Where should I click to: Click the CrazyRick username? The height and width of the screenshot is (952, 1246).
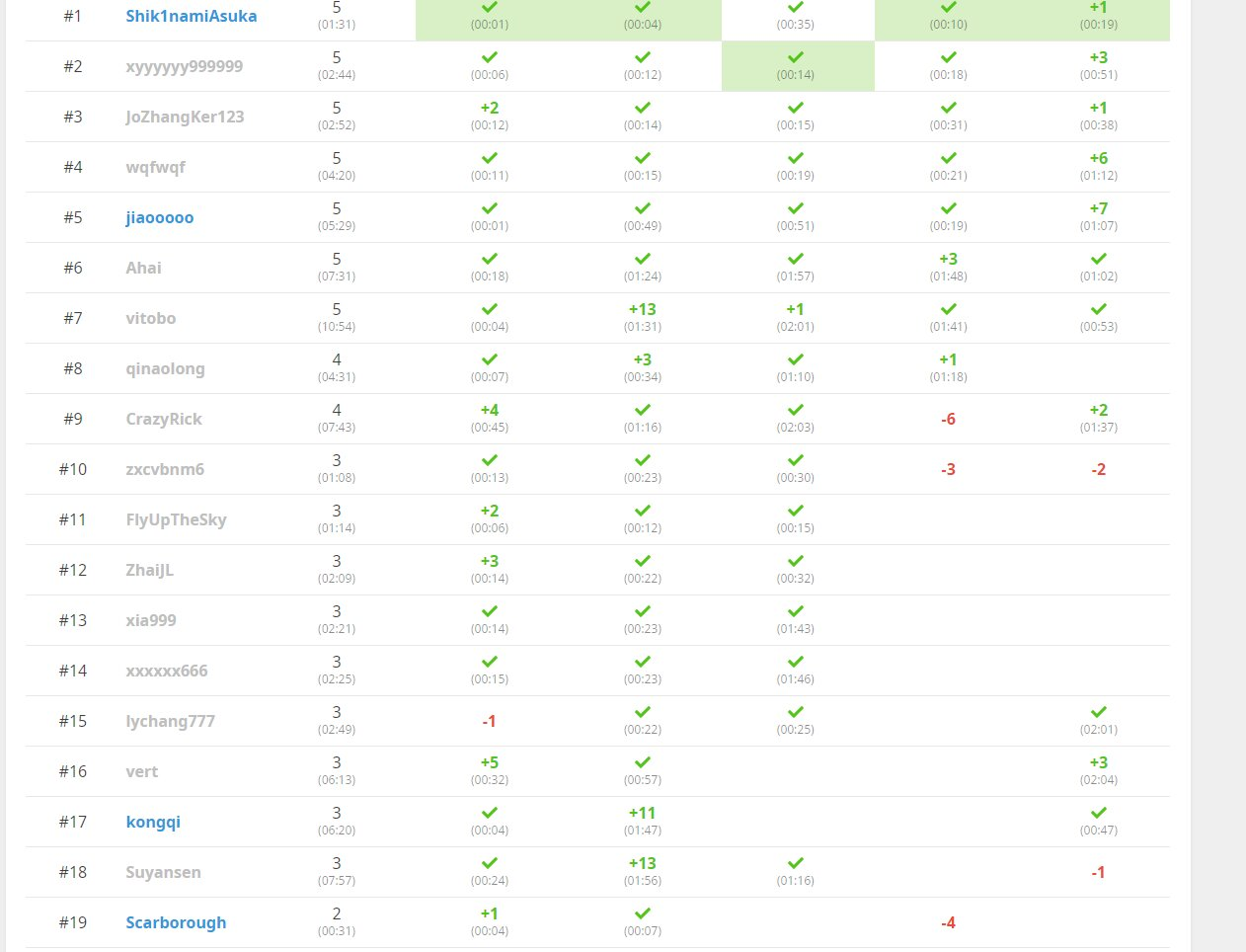tap(163, 419)
